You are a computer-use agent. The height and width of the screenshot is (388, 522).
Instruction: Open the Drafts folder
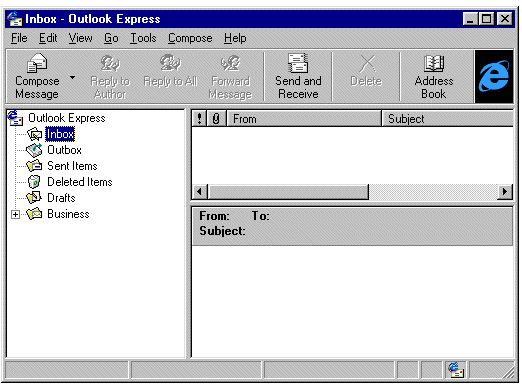pyautogui.click(x=61, y=198)
